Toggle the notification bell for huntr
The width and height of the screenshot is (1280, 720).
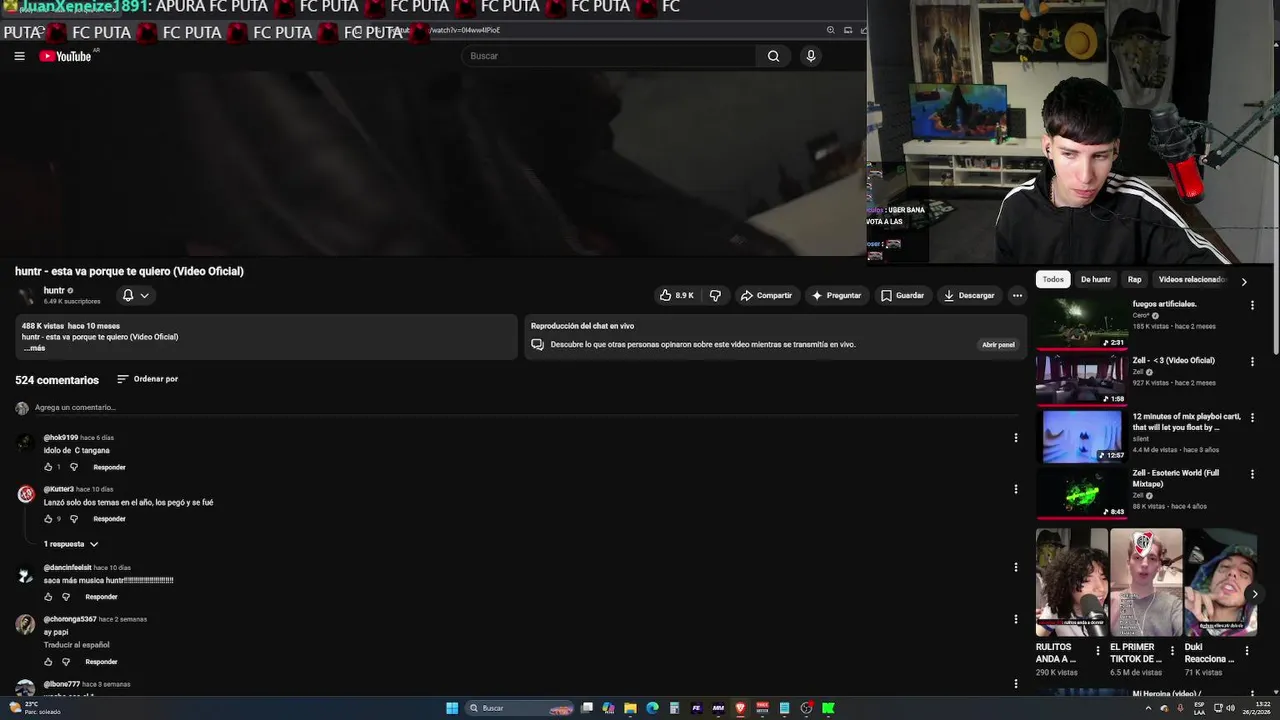(x=128, y=295)
